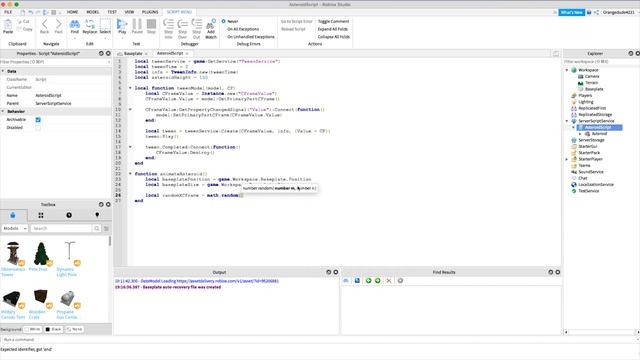Image resolution: width=640 pixels, height=360 pixels.
Task: Collapse the ServerScriptService tree node
Action: coord(567,121)
